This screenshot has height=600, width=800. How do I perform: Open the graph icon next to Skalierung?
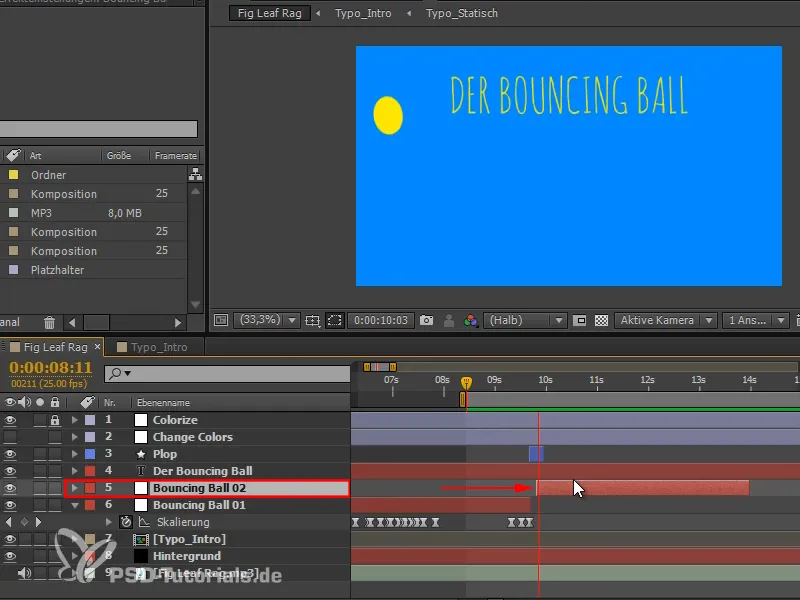(x=144, y=522)
